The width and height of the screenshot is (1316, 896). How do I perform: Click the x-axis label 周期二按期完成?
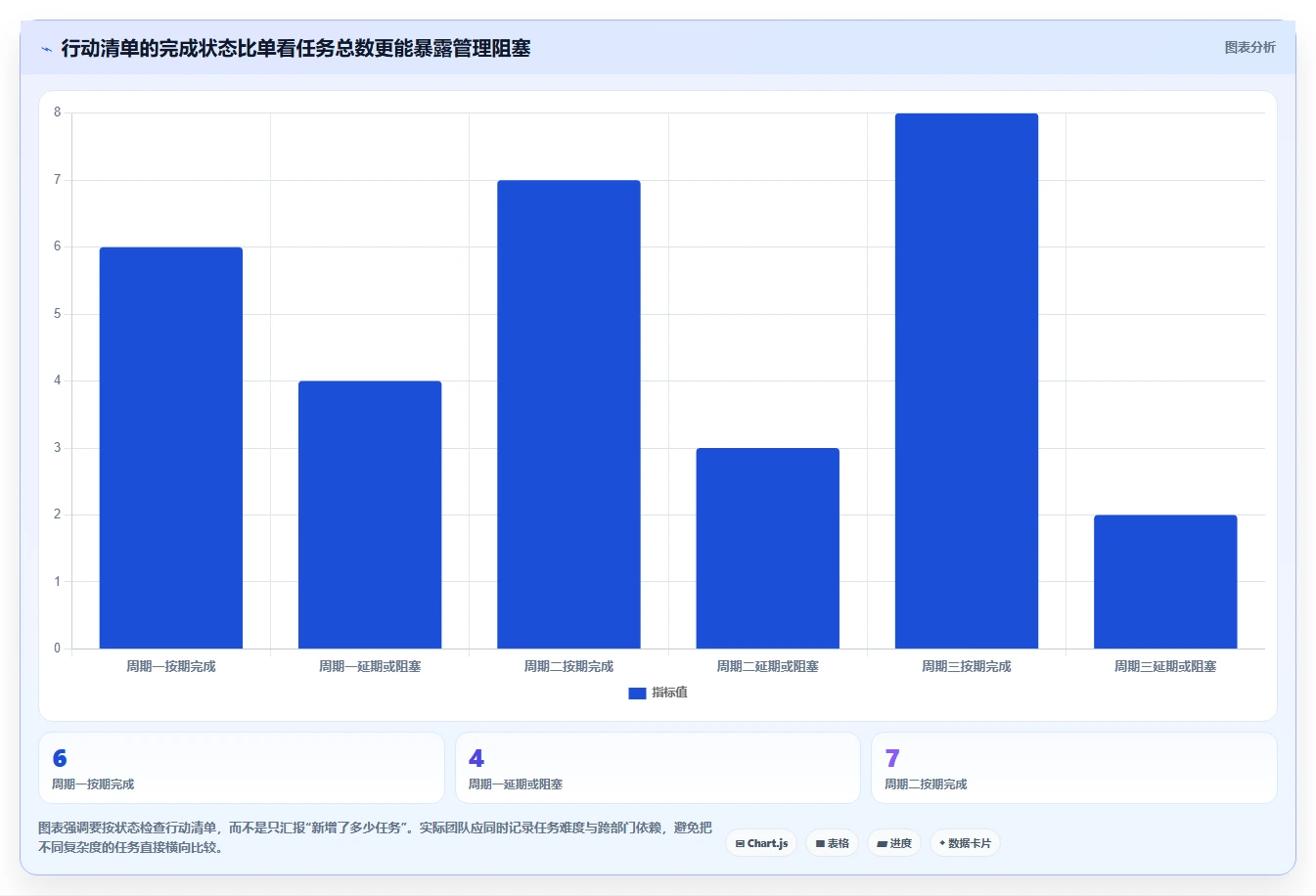568,666
